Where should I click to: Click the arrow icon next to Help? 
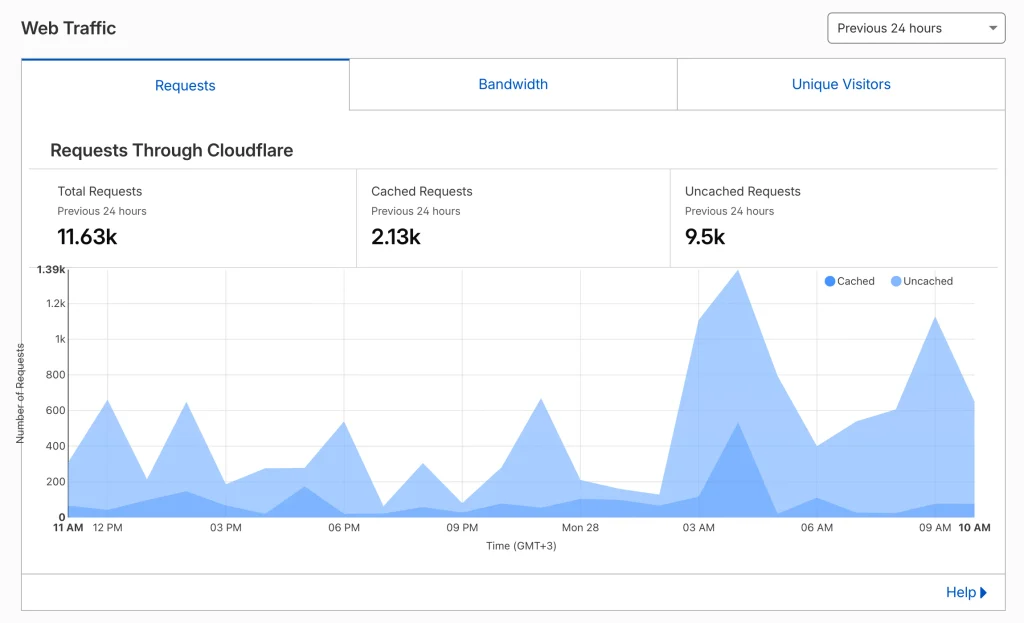[x=984, y=592]
